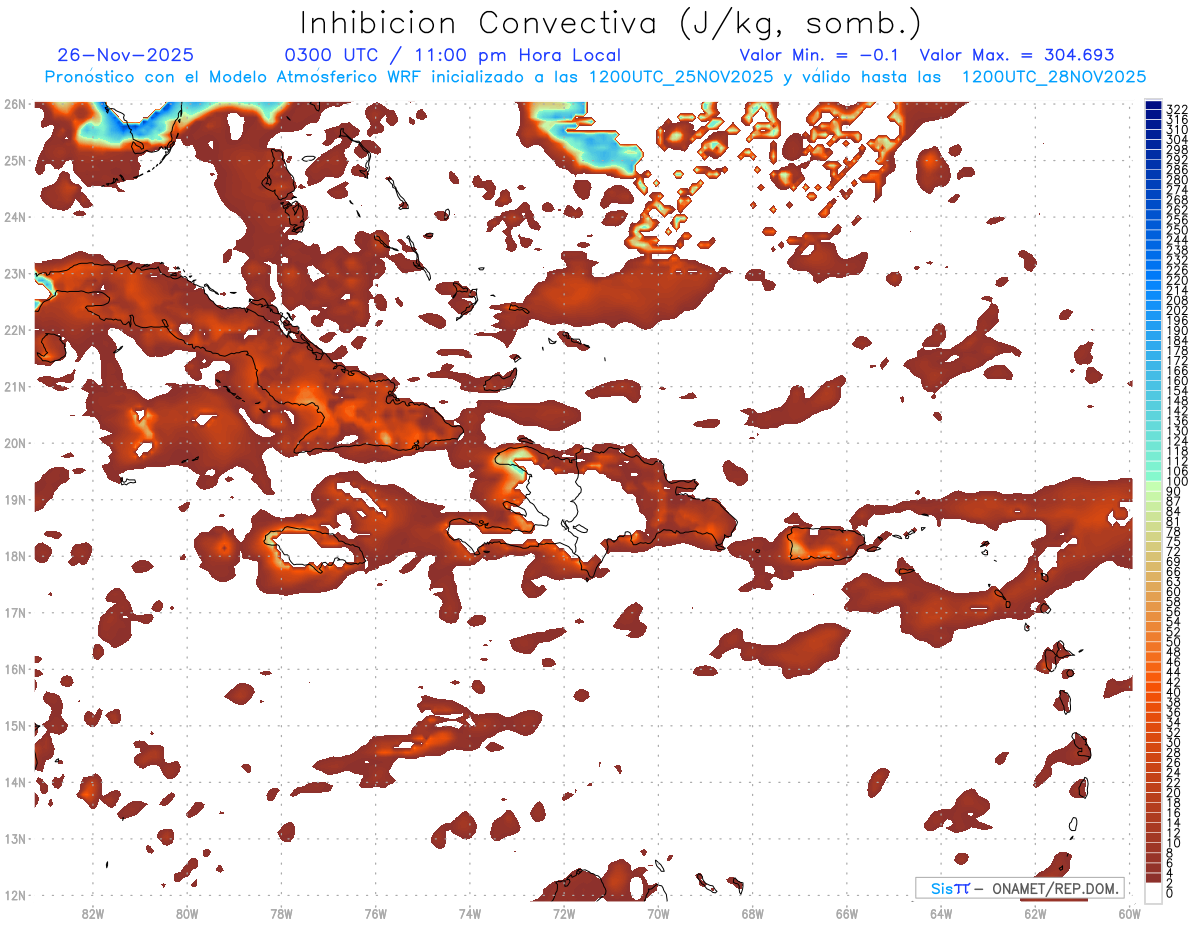This screenshot has height=927, width=1200.
Task: Click the 'Pronostico con el Modelo Atmosferico WRF' line
Action: pos(596,77)
